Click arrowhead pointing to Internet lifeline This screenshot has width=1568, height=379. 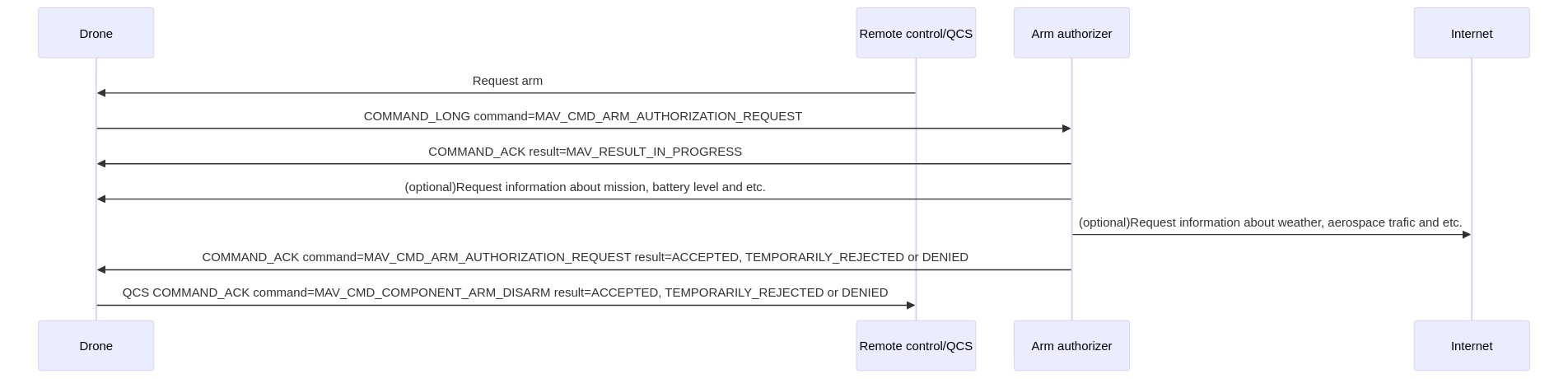[x=1467, y=235]
